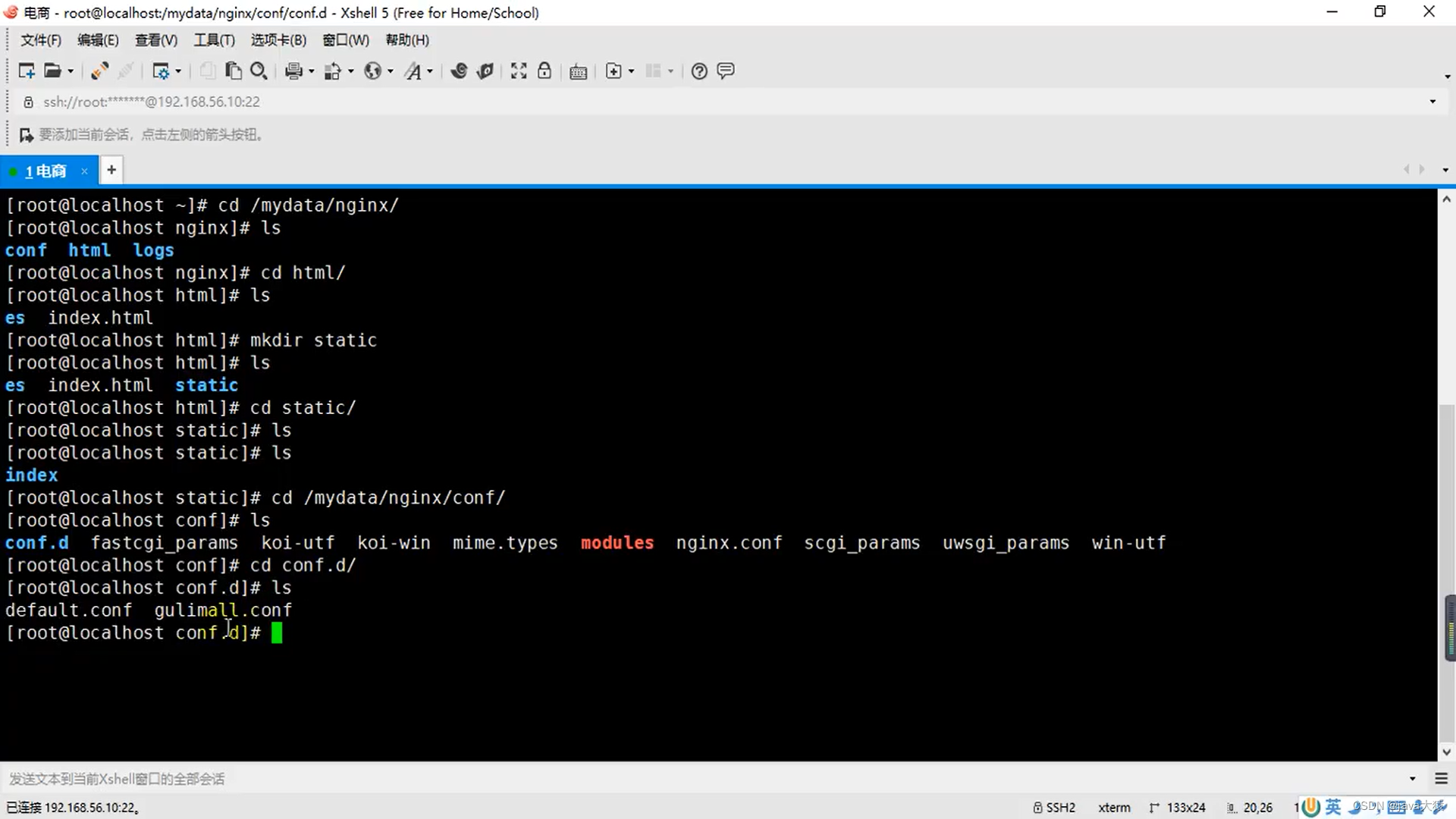Open the 工具(T) menu

tap(214, 40)
